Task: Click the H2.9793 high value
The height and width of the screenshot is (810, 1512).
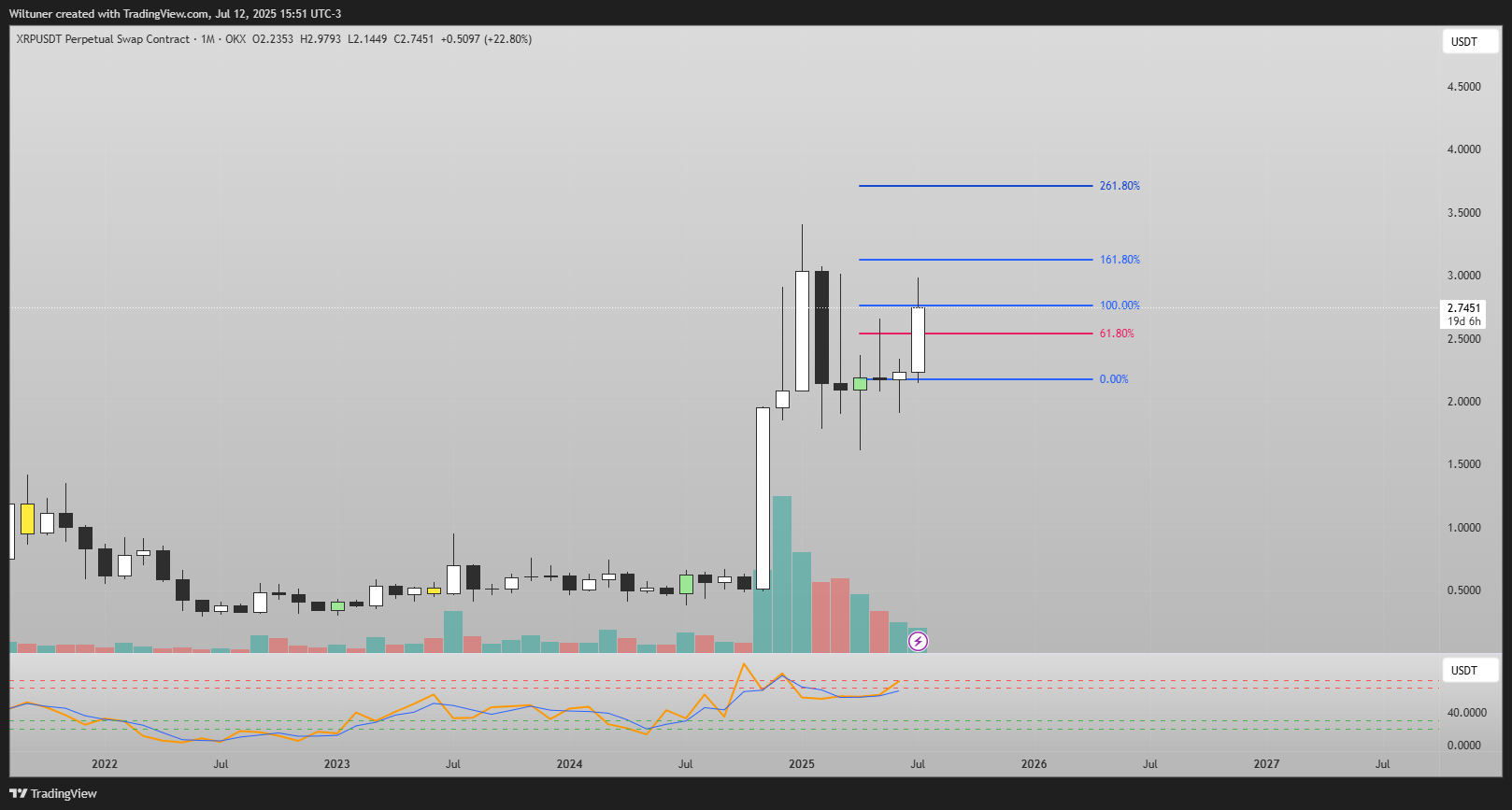Action: tap(321, 39)
